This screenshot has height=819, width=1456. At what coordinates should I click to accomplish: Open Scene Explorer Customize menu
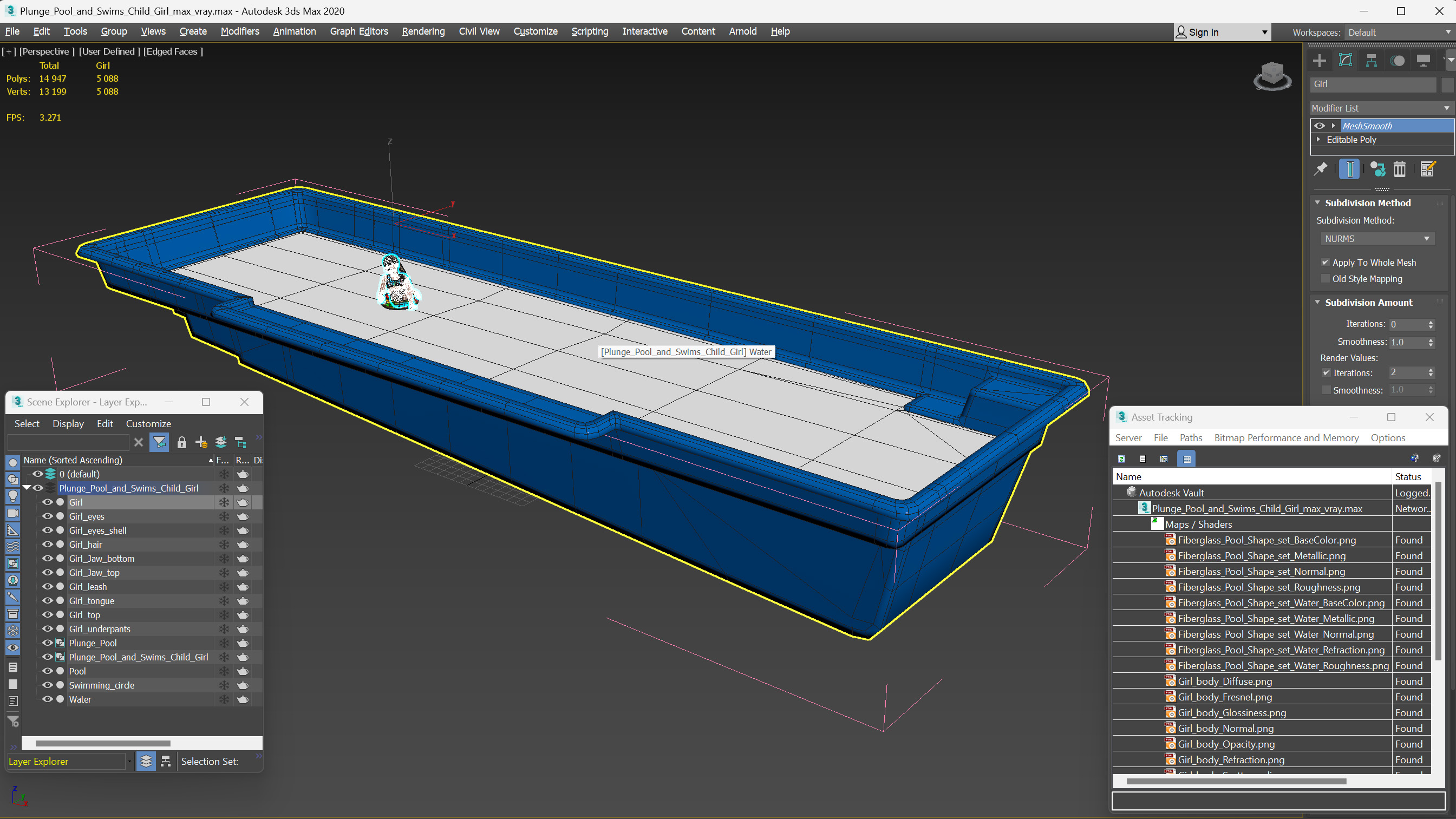point(148,423)
